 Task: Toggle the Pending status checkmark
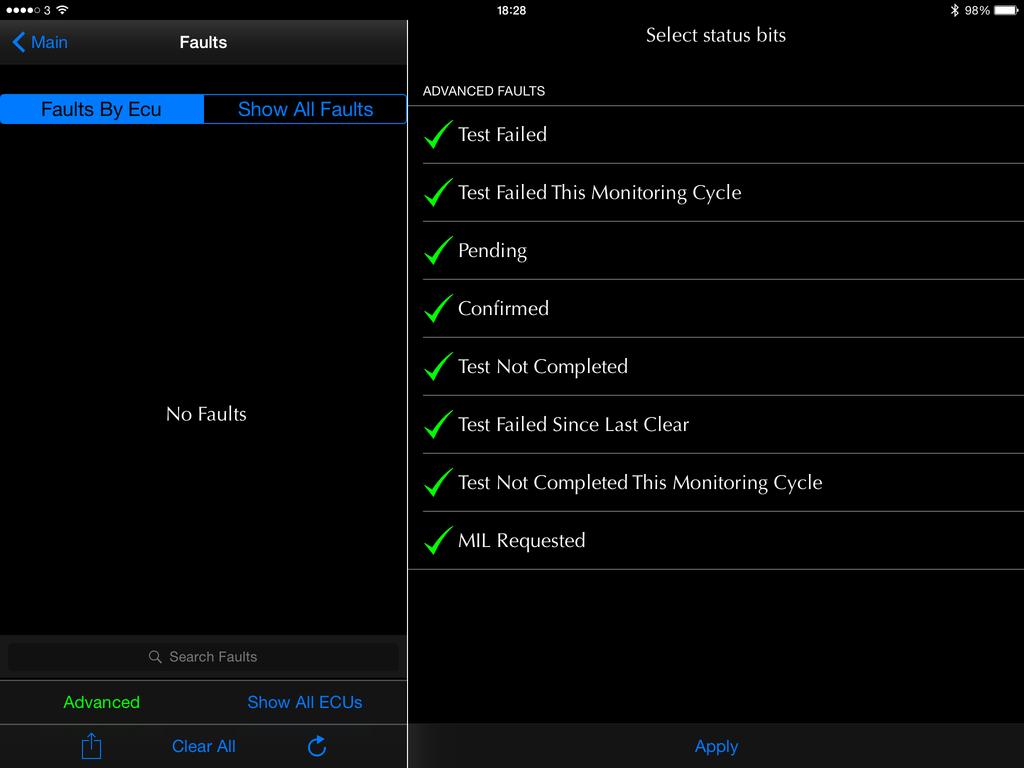tap(438, 251)
